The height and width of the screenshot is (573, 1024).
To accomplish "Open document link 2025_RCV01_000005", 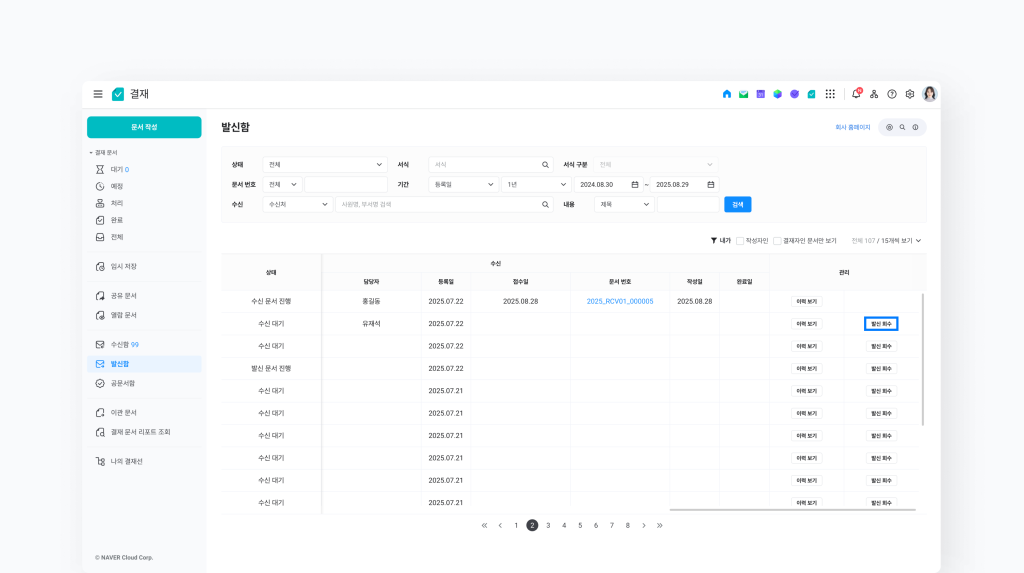I will (x=620, y=301).
